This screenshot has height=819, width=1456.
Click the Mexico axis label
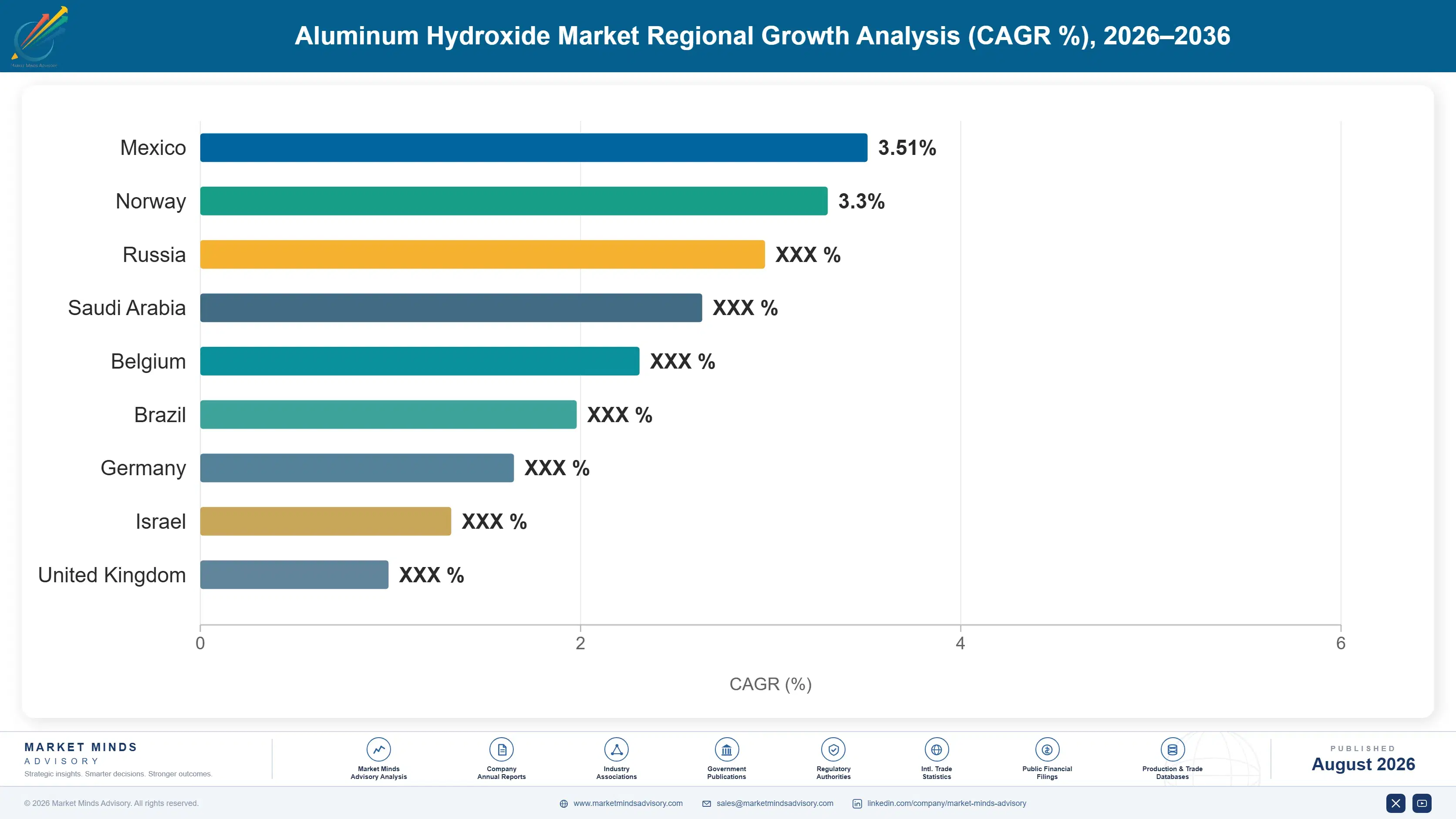tap(153, 148)
